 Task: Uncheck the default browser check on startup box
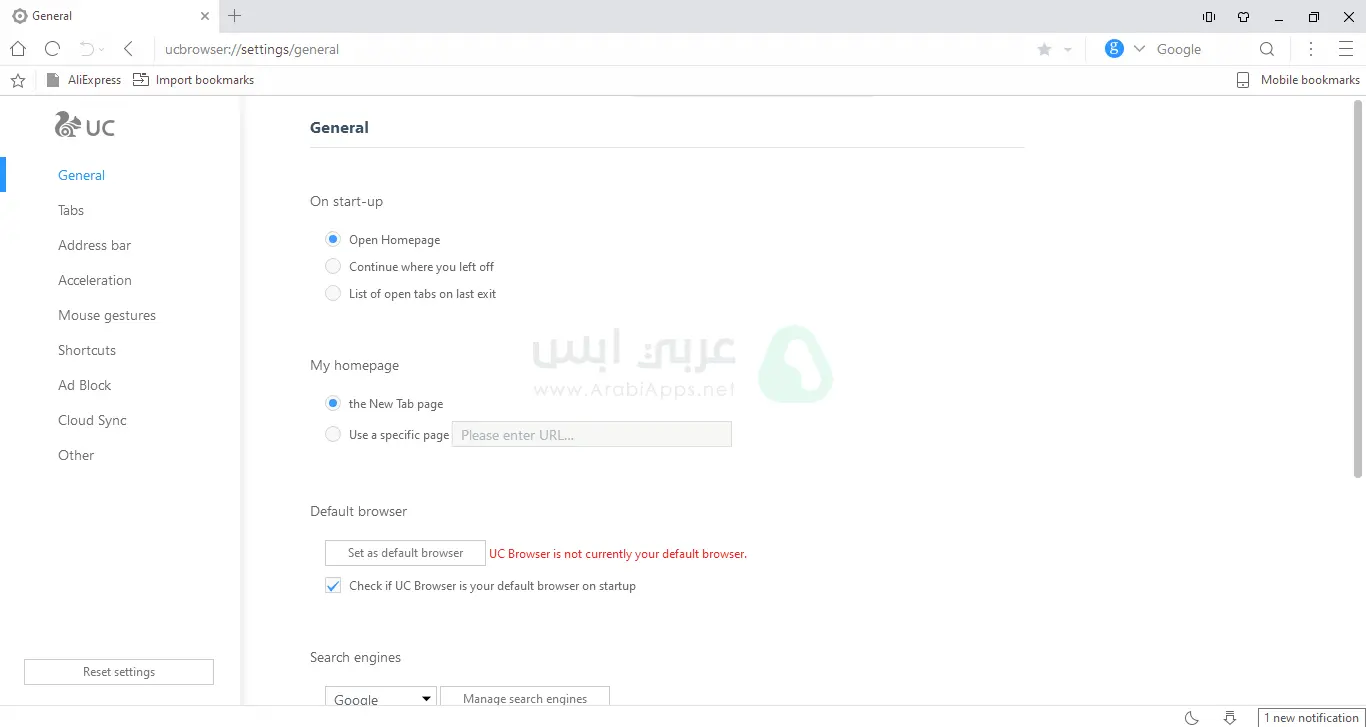coord(333,586)
